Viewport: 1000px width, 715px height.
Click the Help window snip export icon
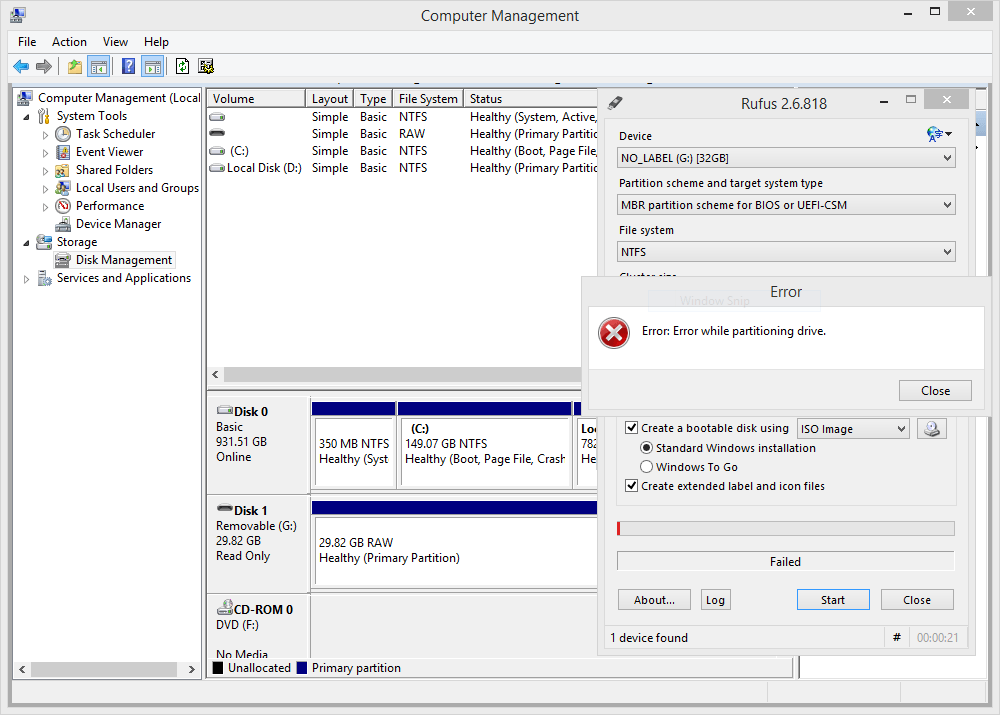pyautogui.click(x=206, y=66)
